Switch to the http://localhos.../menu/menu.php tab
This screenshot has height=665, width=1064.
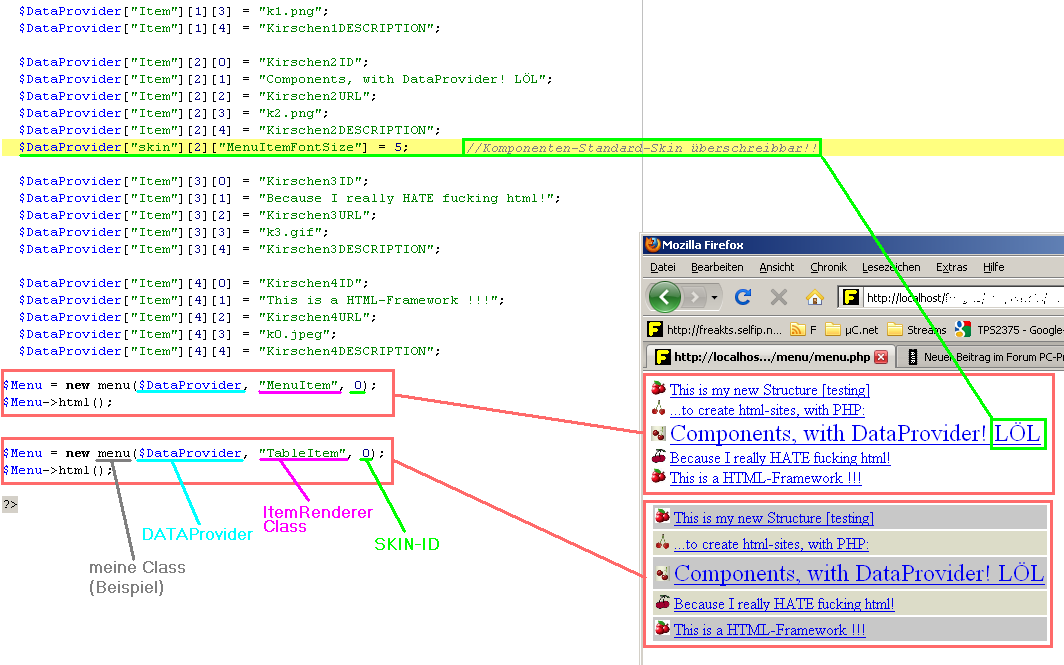point(770,357)
